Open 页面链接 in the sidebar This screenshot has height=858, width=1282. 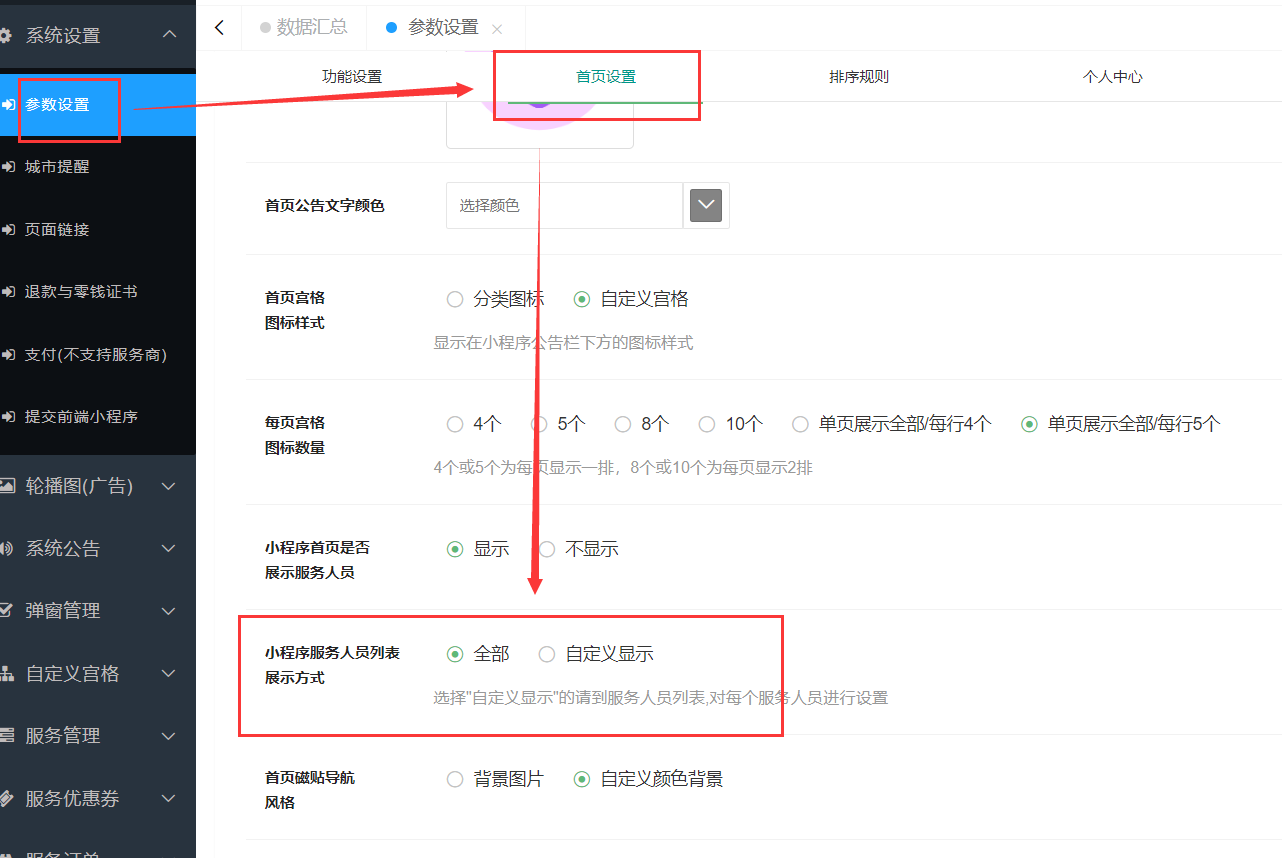coord(58,229)
